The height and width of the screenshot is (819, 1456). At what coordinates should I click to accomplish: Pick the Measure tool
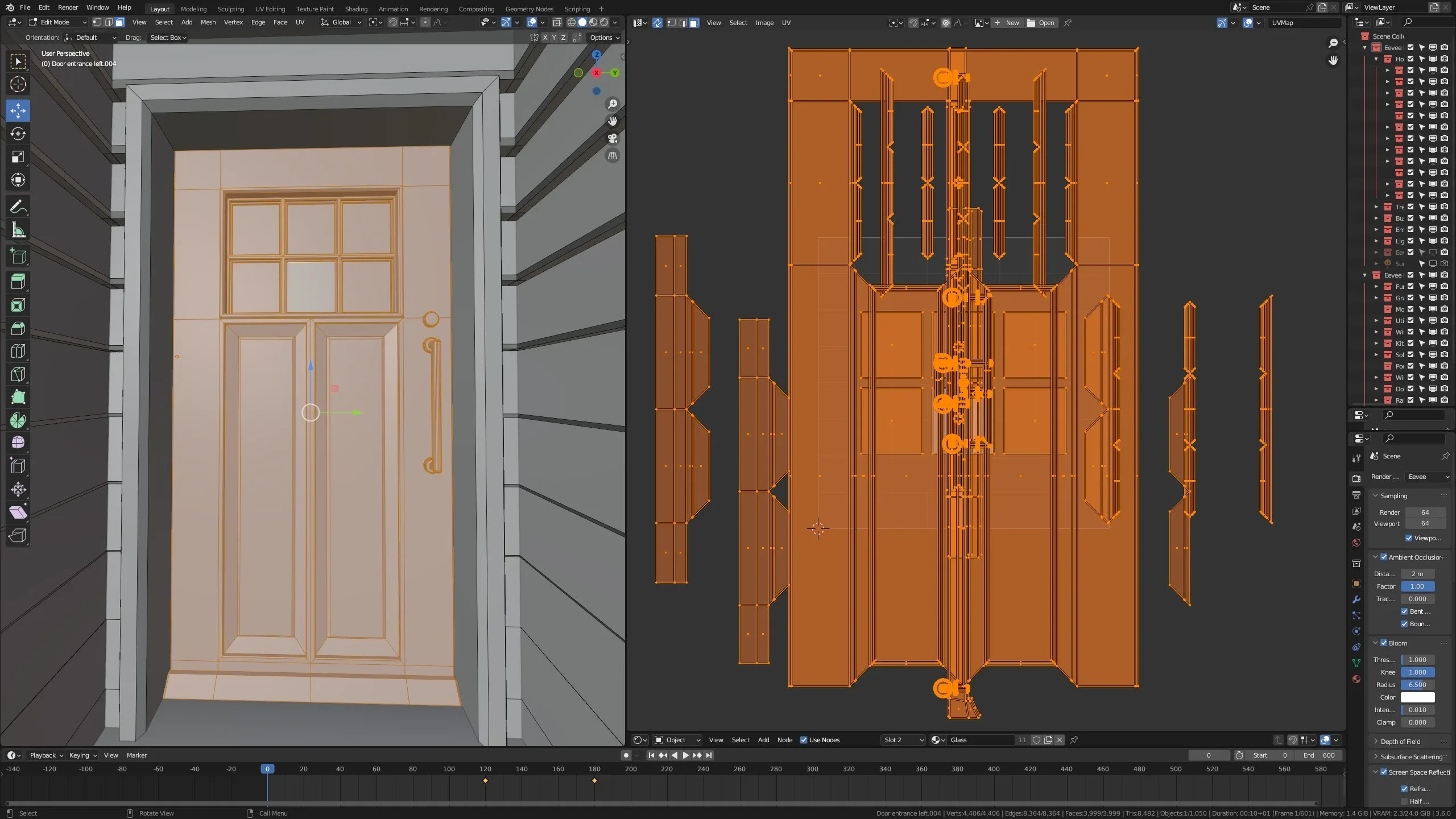pyautogui.click(x=18, y=230)
